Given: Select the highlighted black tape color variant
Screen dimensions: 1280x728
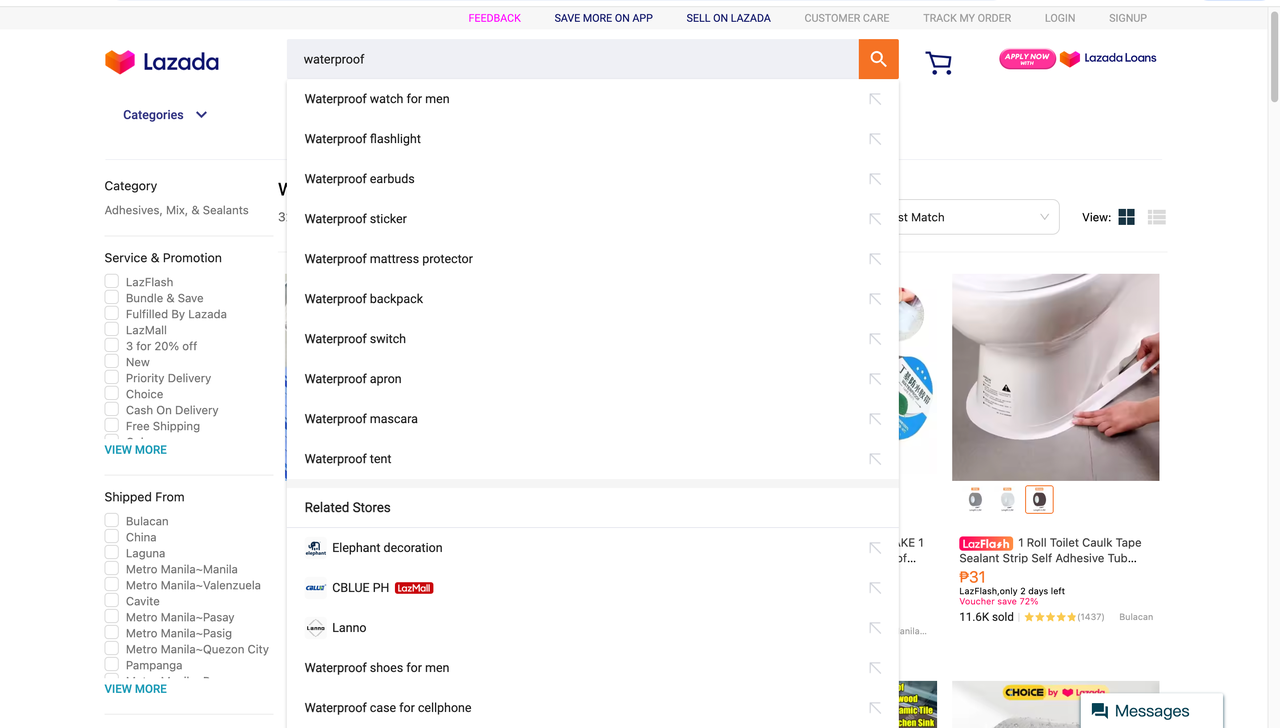Looking at the screenshot, I should (x=1039, y=499).
